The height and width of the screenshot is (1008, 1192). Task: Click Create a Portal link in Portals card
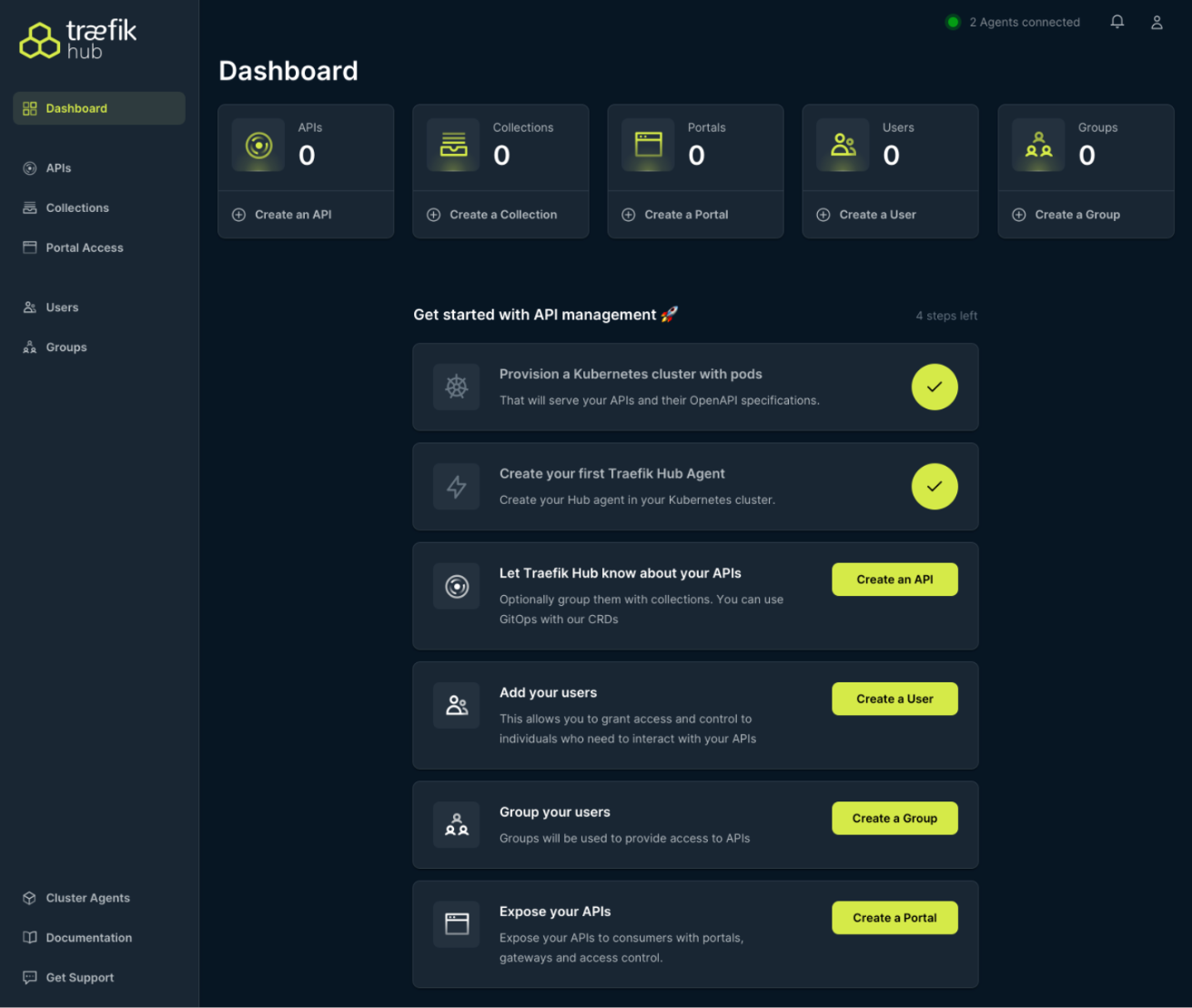coord(686,215)
